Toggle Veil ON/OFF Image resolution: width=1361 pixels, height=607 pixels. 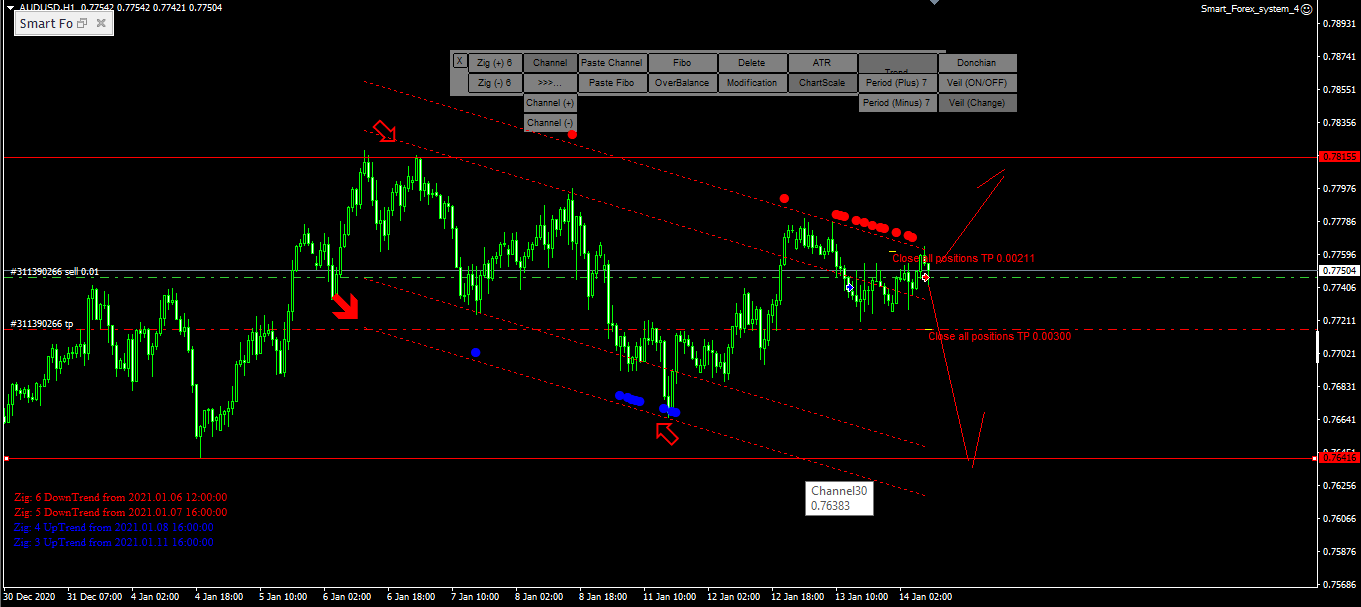pyautogui.click(x=976, y=82)
